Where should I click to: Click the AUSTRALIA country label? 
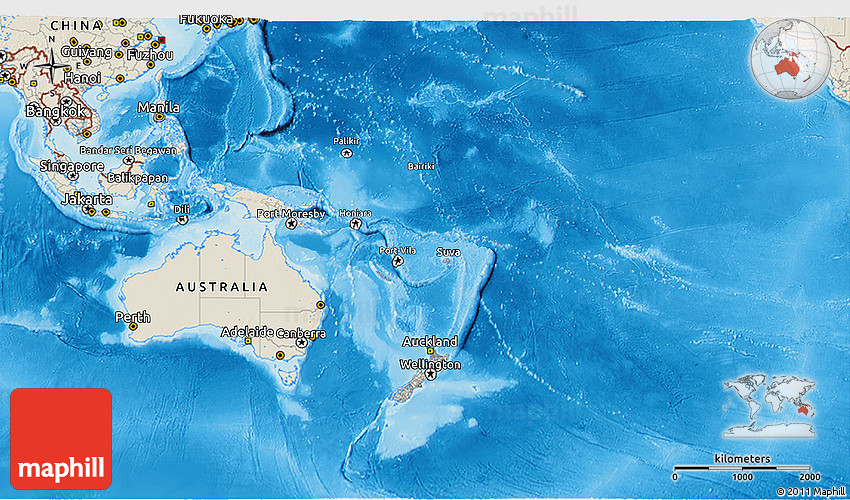pyautogui.click(x=221, y=287)
